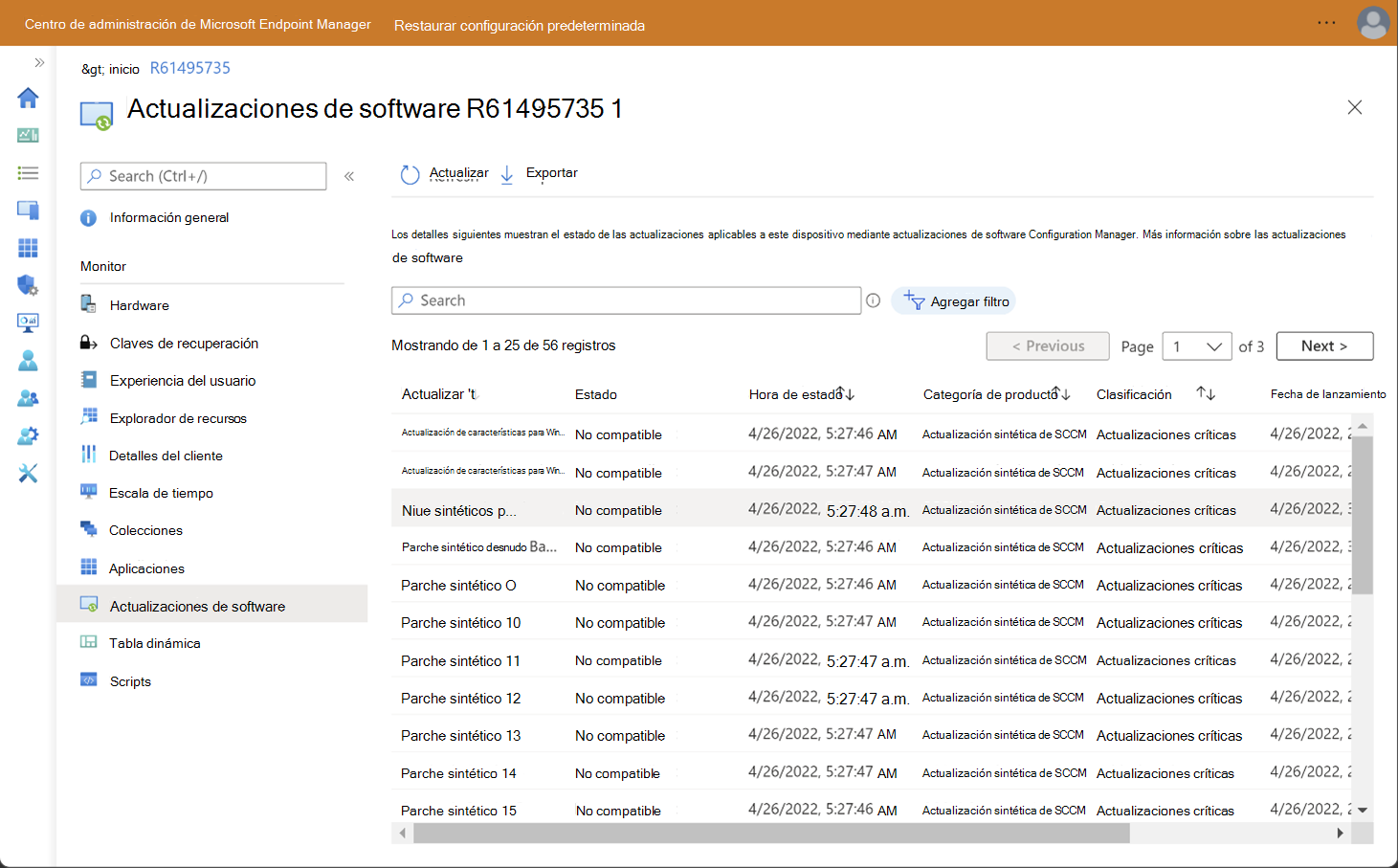Open All services list icon
Viewport: 1398px width, 868px height.
pos(28,173)
